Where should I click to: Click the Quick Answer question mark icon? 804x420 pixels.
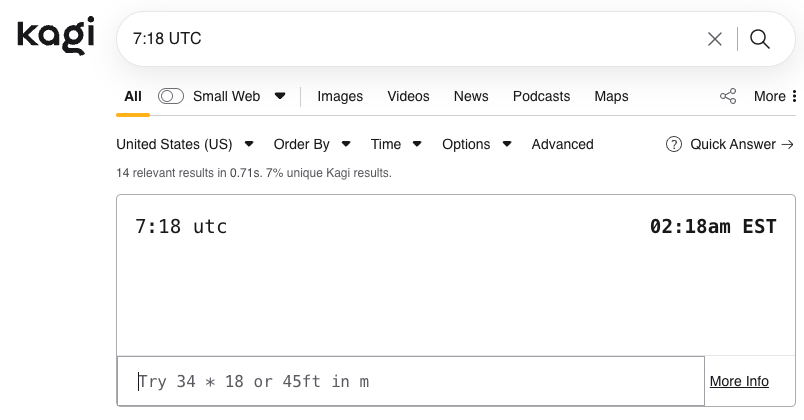coord(674,144)
